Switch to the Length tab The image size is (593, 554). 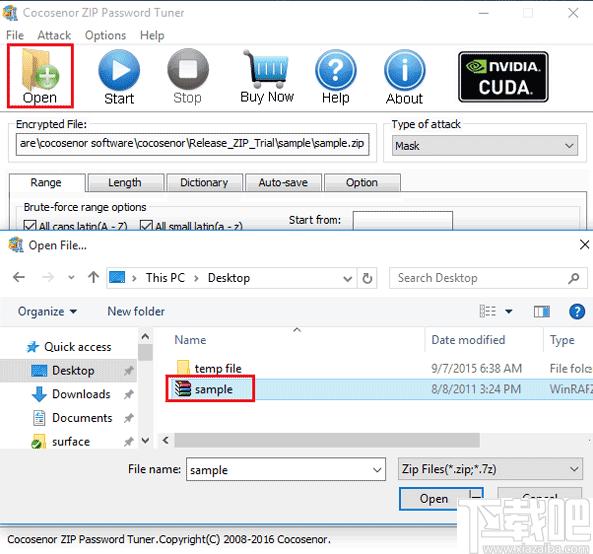point(125,183)
